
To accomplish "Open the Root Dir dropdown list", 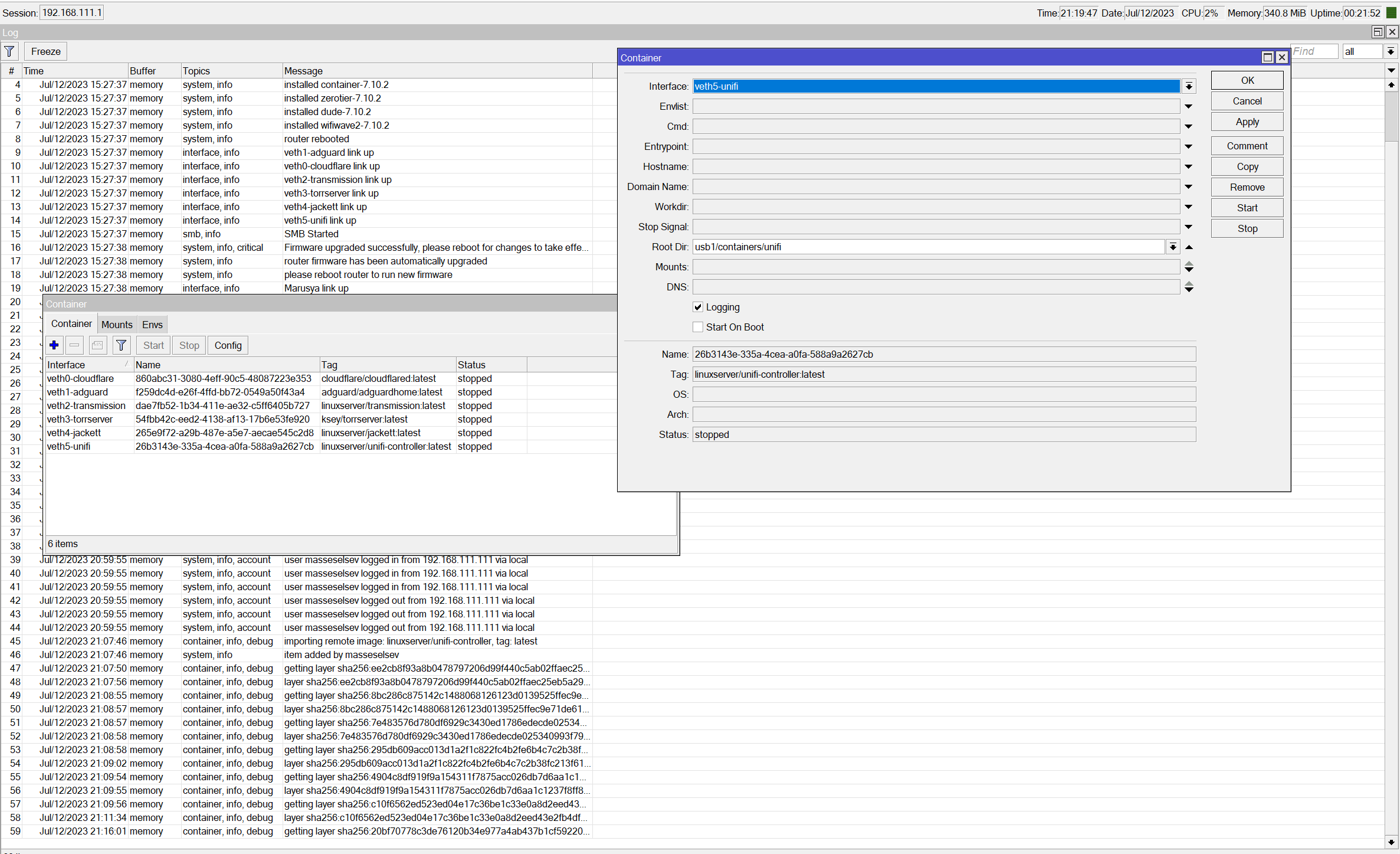I will (1173, 247).
